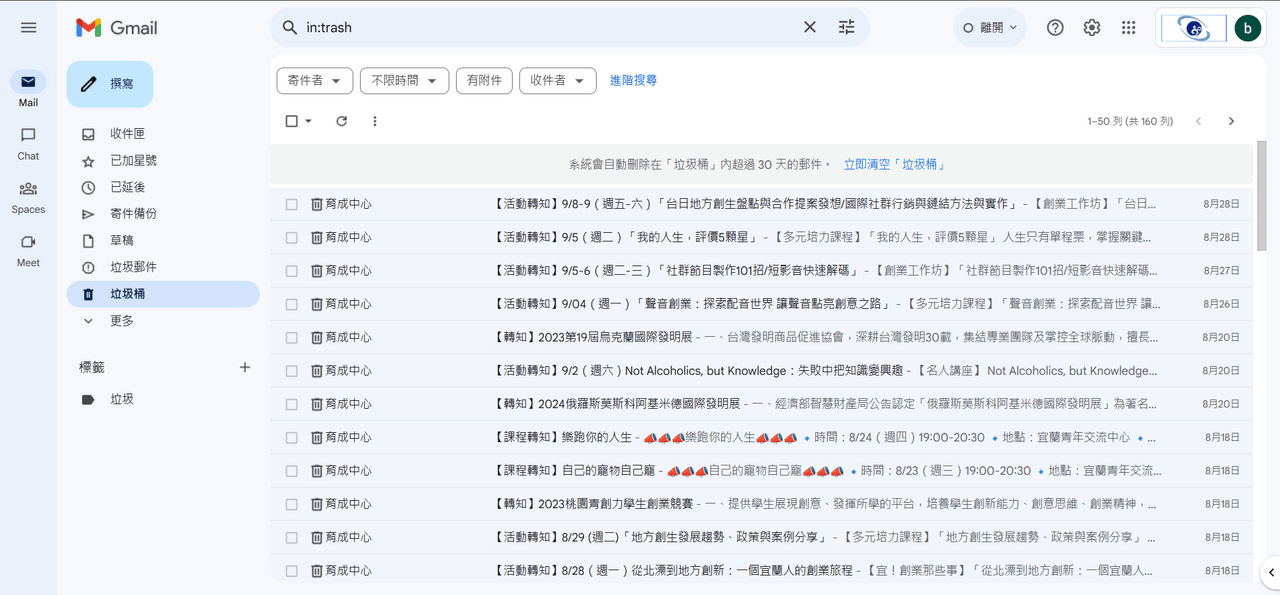Open the 【轉知】2023桃園青創力學生創業競賽 email
Screen dimensions: 1280x595
point(761,504)
